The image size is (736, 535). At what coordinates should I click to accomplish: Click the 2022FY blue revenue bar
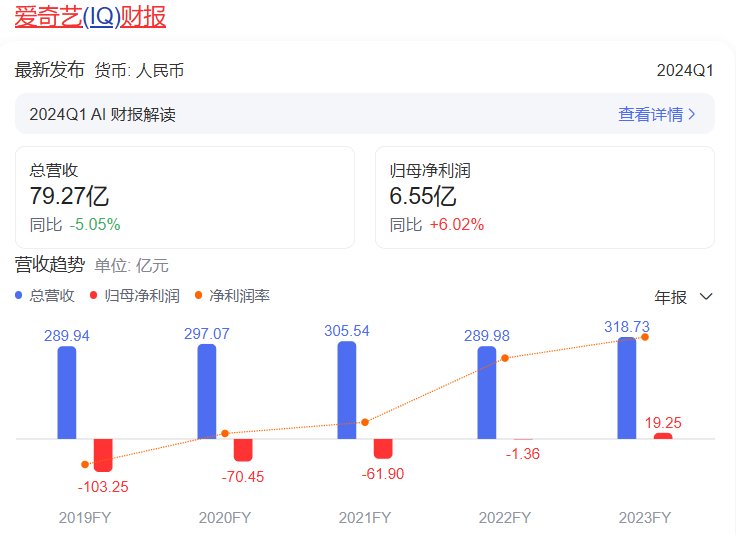tap(487, 393)
